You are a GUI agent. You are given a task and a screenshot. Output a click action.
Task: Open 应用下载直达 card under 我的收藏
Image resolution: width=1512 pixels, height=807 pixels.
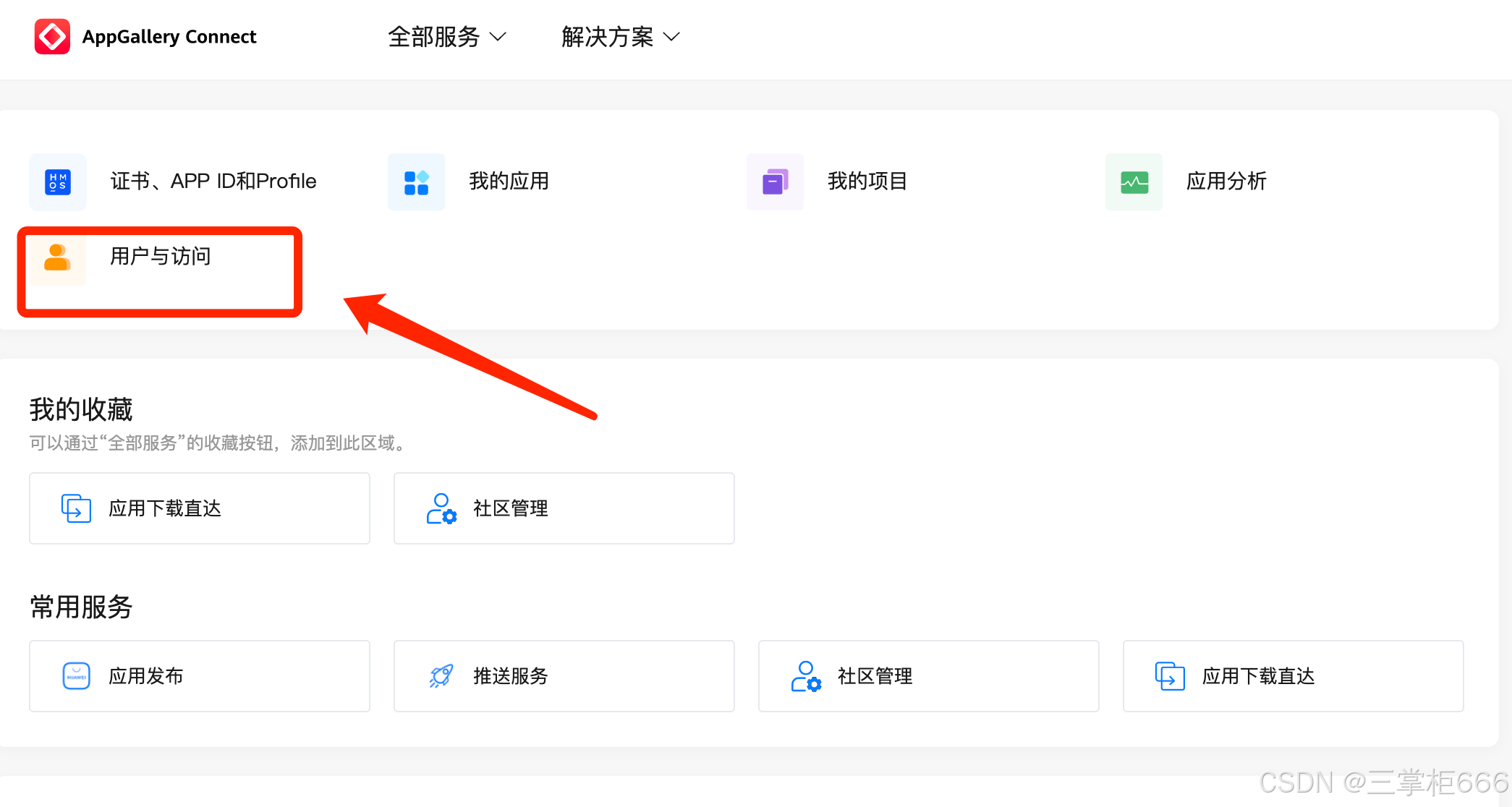200,508
